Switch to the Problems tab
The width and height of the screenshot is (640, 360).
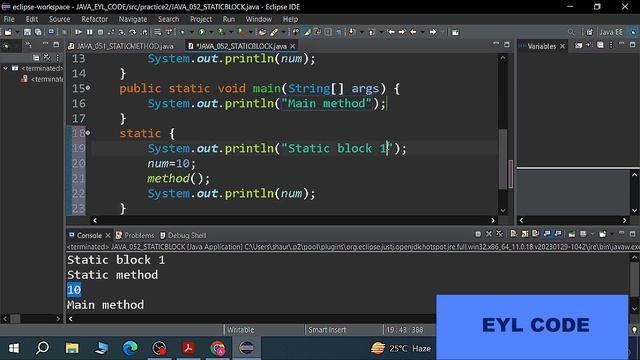coord(135,236)
